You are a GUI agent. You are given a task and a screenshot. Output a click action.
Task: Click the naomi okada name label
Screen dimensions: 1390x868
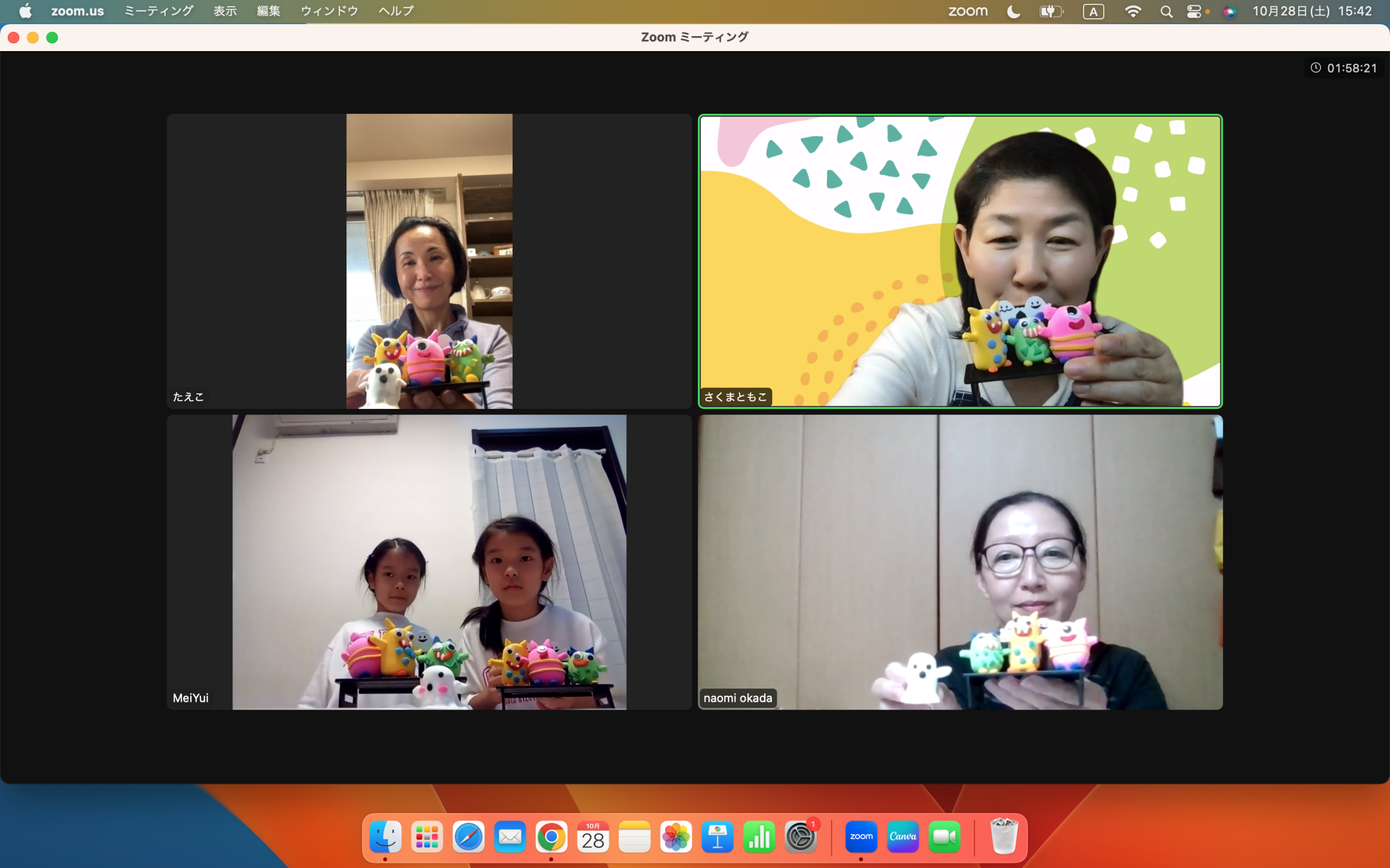click(x=738, y=698)
